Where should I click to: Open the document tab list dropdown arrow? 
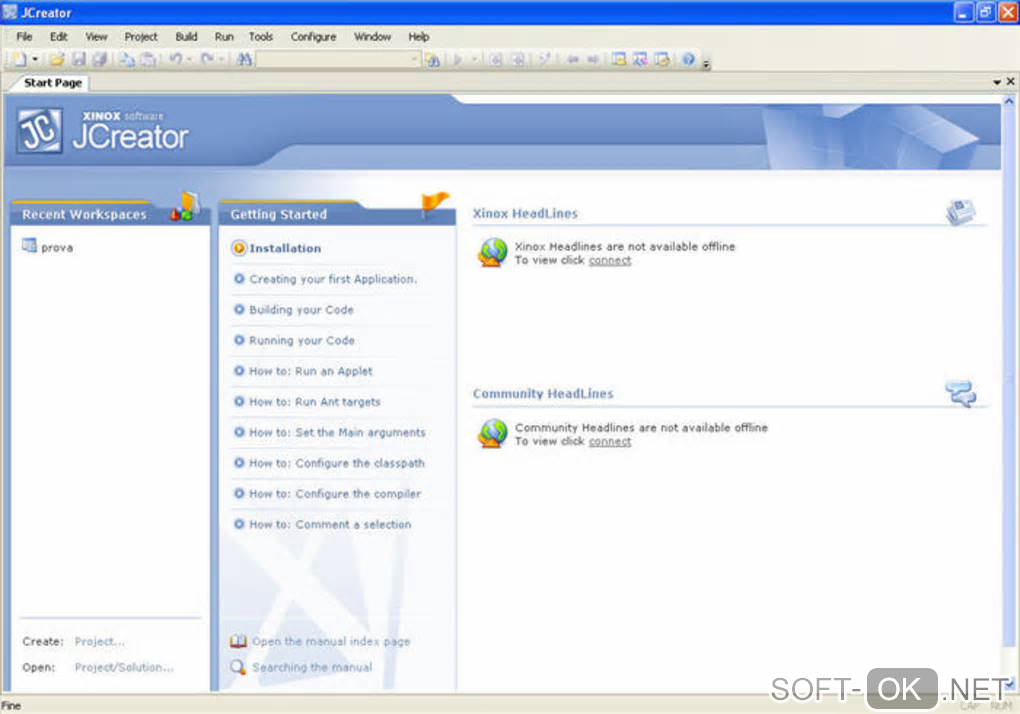coord(997,82)
